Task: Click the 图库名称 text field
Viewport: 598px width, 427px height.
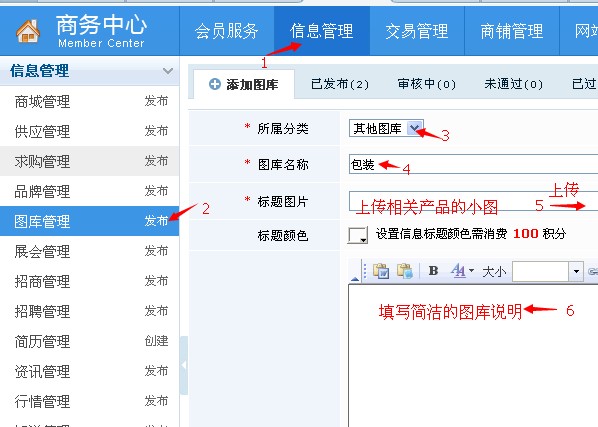Action: click(473, 164)
